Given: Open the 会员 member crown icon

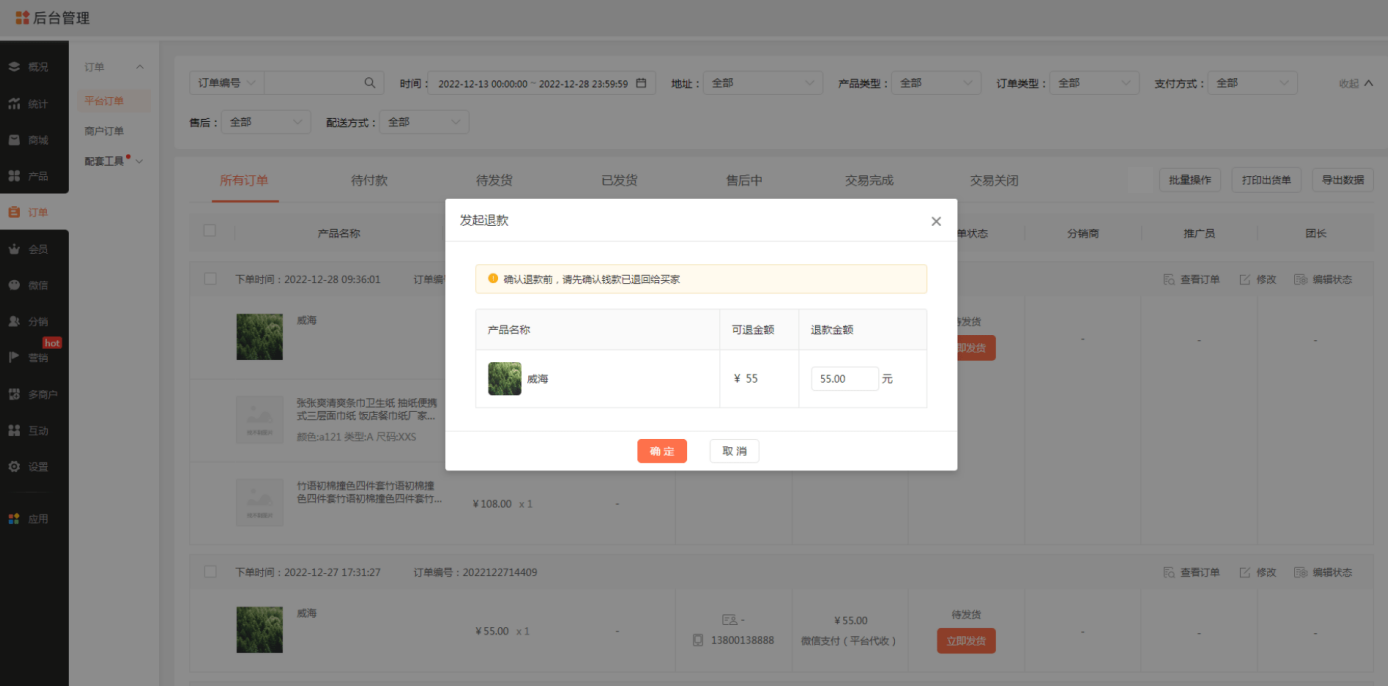Looking at the screenshot, I should pos(14,249).
